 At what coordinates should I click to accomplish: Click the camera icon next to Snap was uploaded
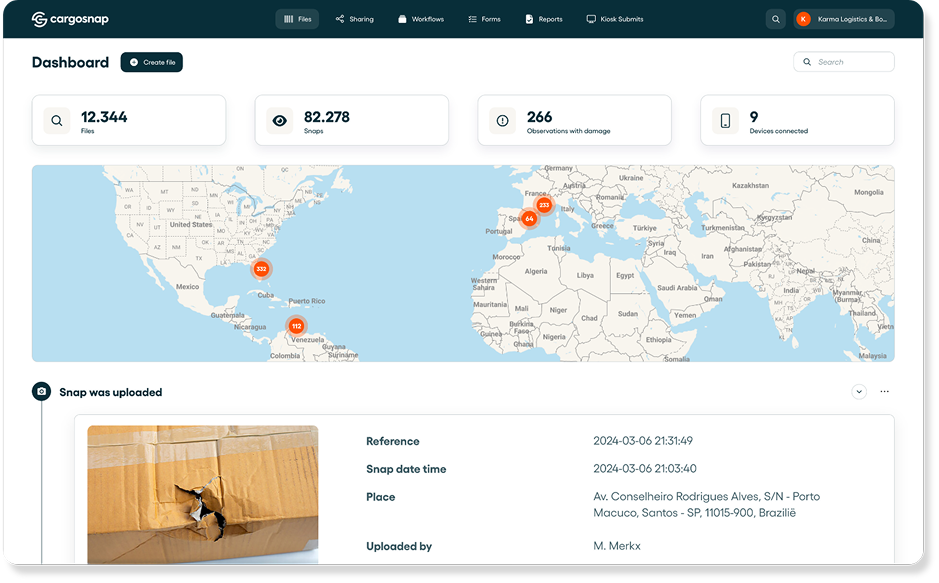[41, 391]
